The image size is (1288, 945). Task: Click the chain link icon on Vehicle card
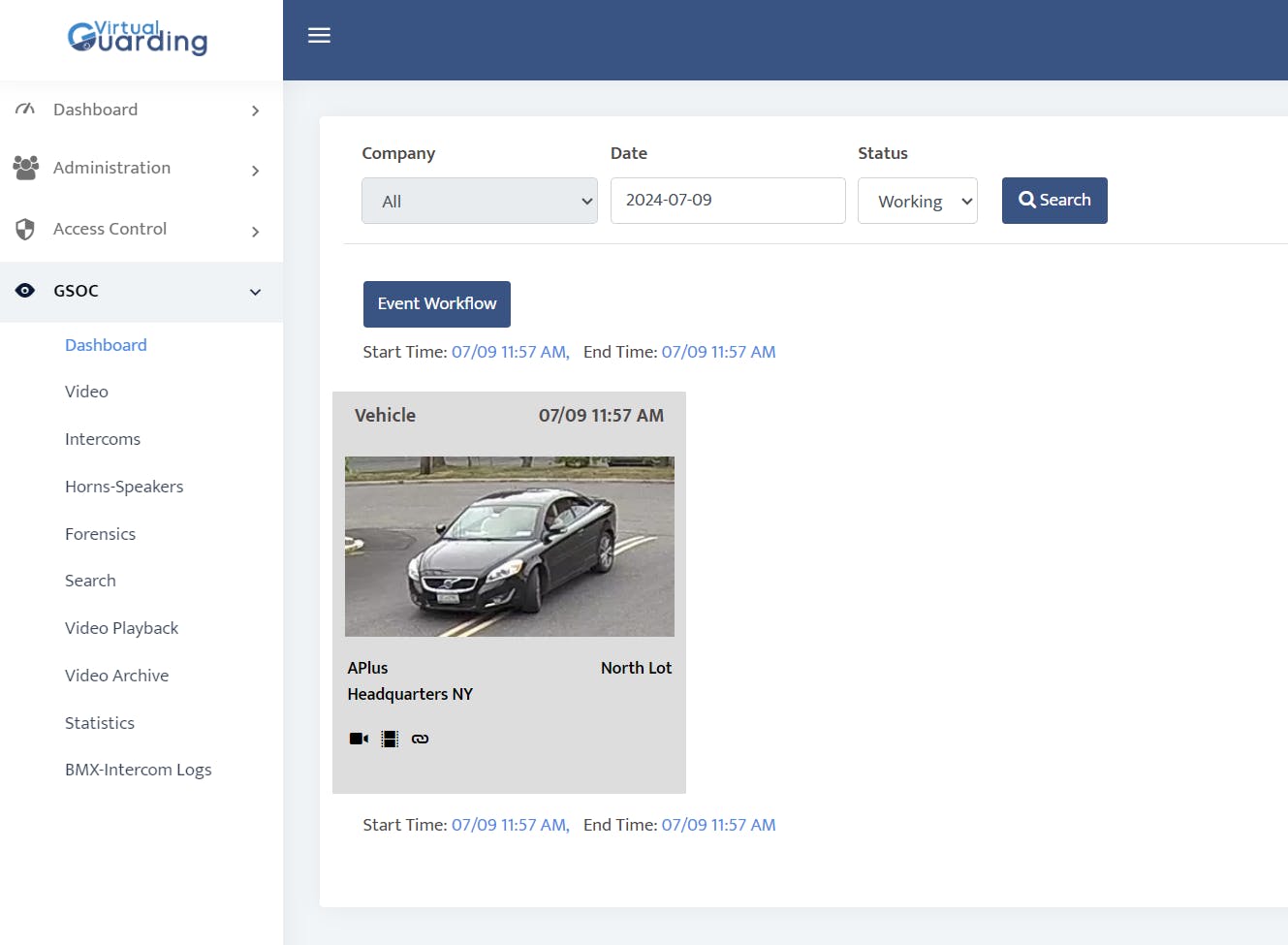click(x=420, y=739)
